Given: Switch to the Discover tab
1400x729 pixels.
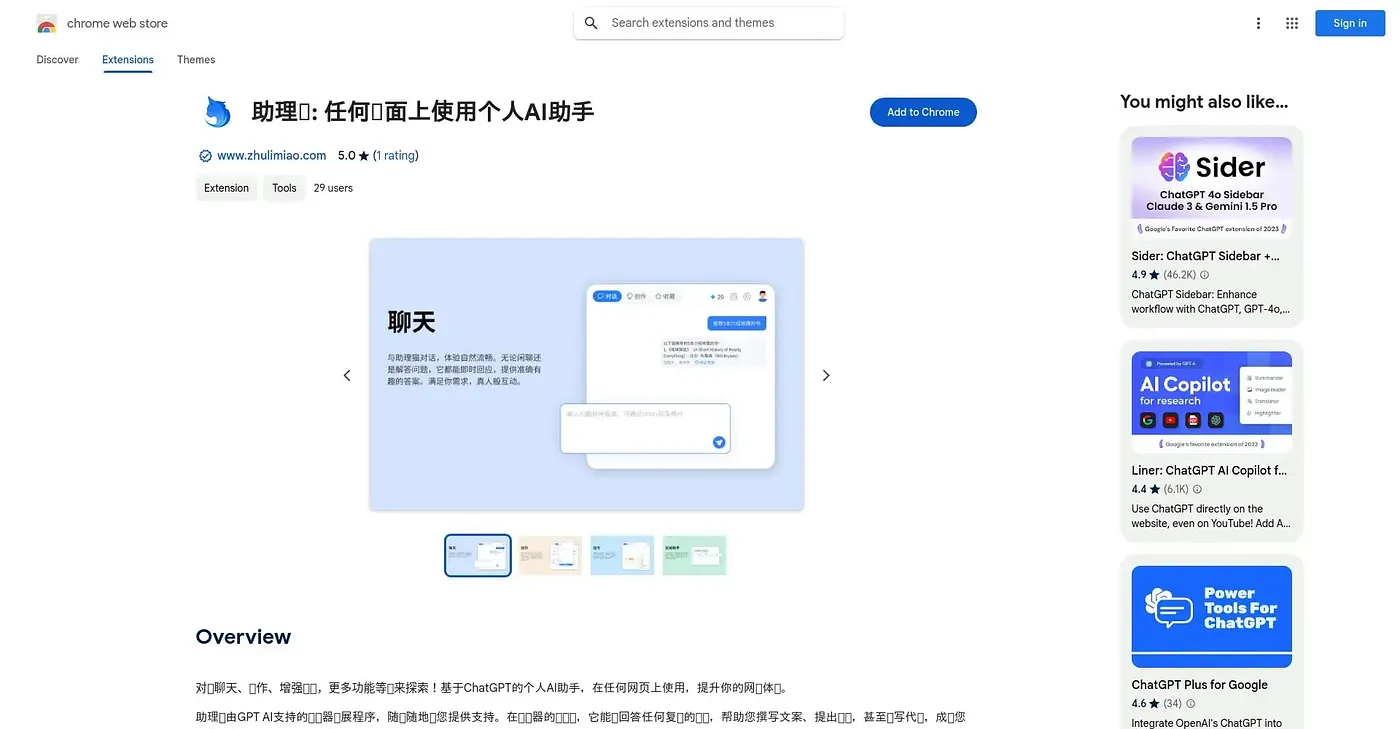Looking at the screenshot, I should coord(57,60).
